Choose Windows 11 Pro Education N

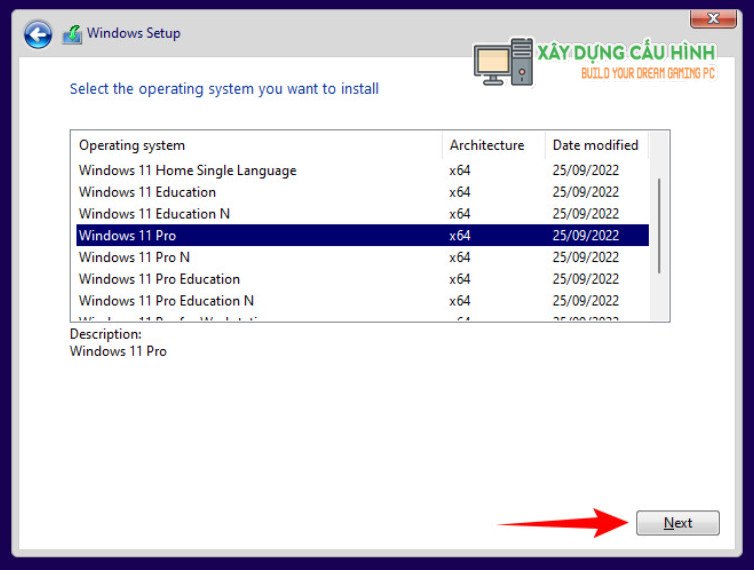coord(362,301)
